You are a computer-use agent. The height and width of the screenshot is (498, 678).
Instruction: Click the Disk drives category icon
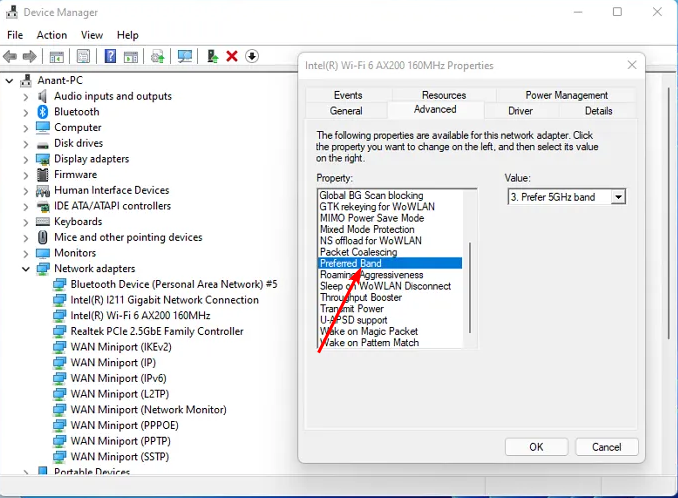[x=43, y=144]
